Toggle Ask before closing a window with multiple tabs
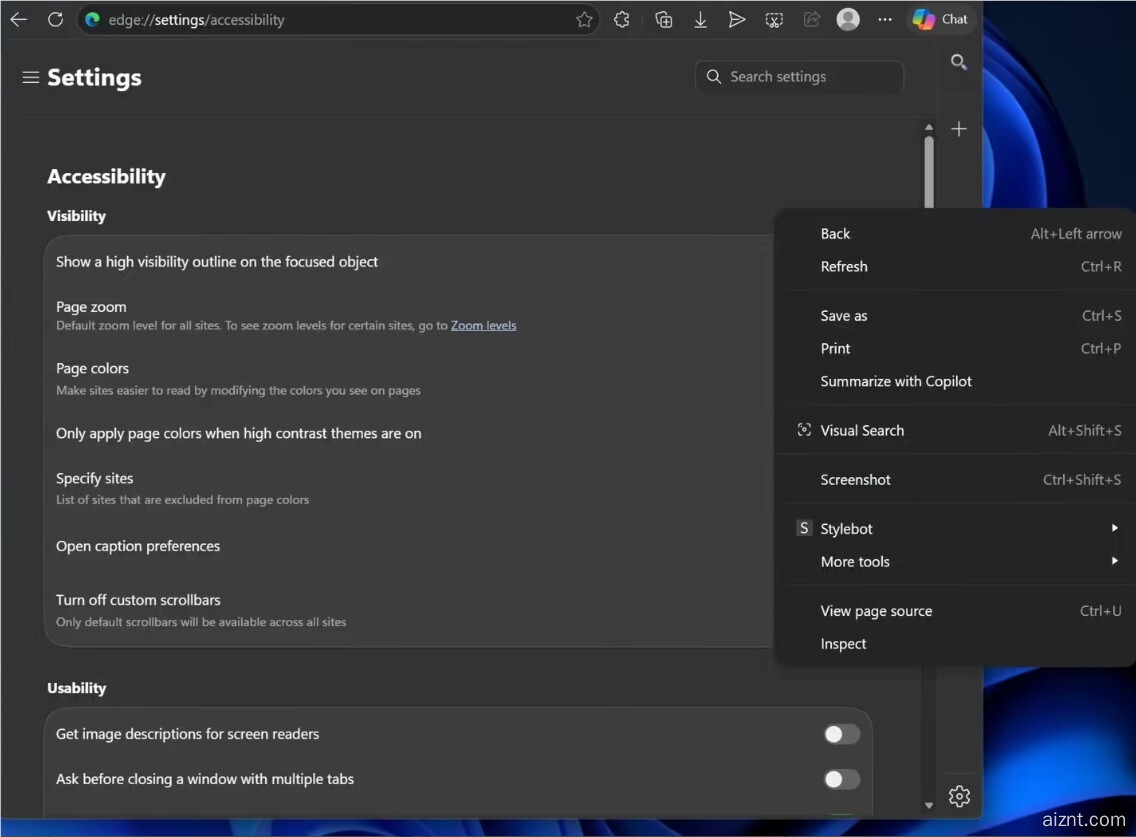 (x=841, y=780)
